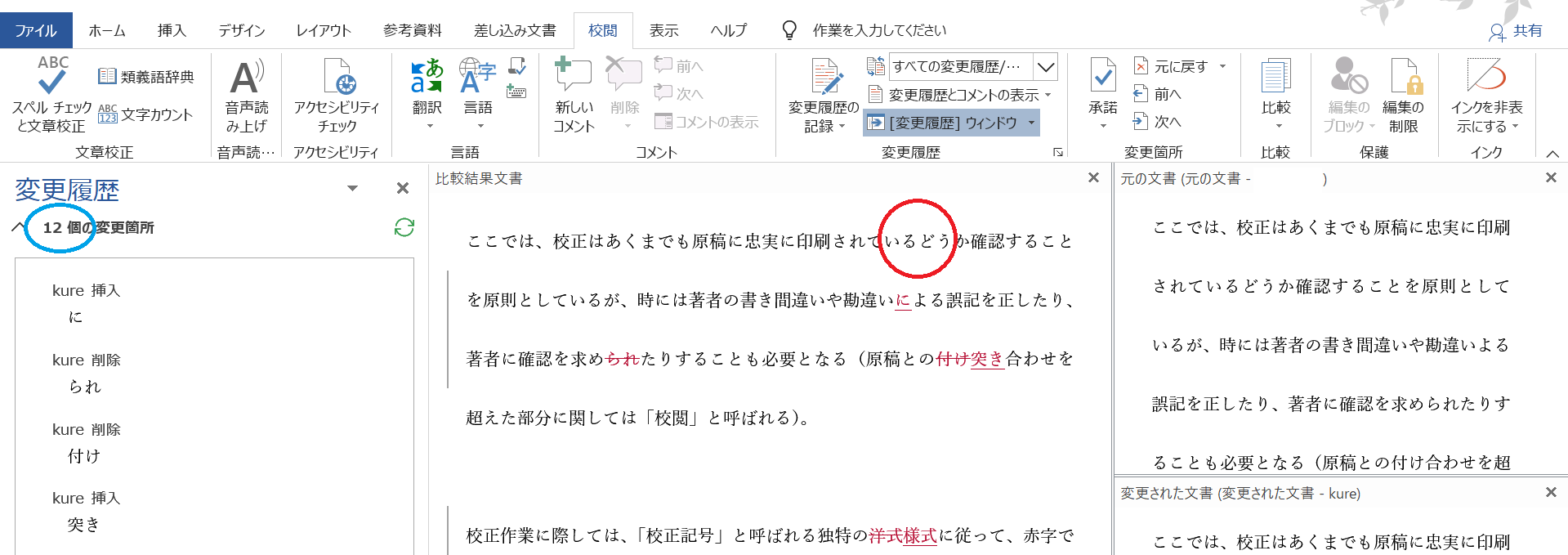The height and width of the screenshot is (555, 1568).
Task: Go to previous comment 前へ
Action: coord(678,66)
